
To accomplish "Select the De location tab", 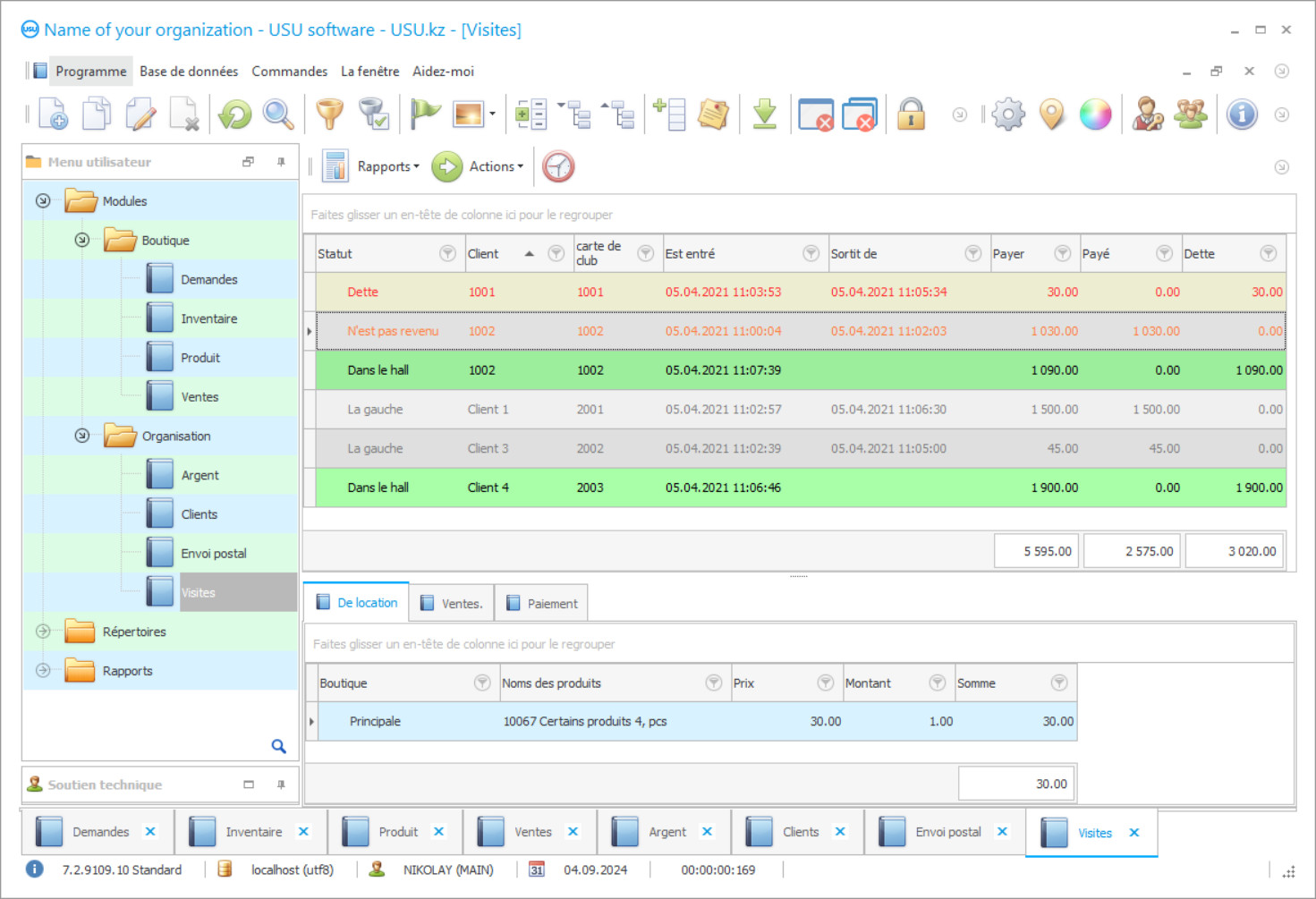I will (x=356, y=603).
